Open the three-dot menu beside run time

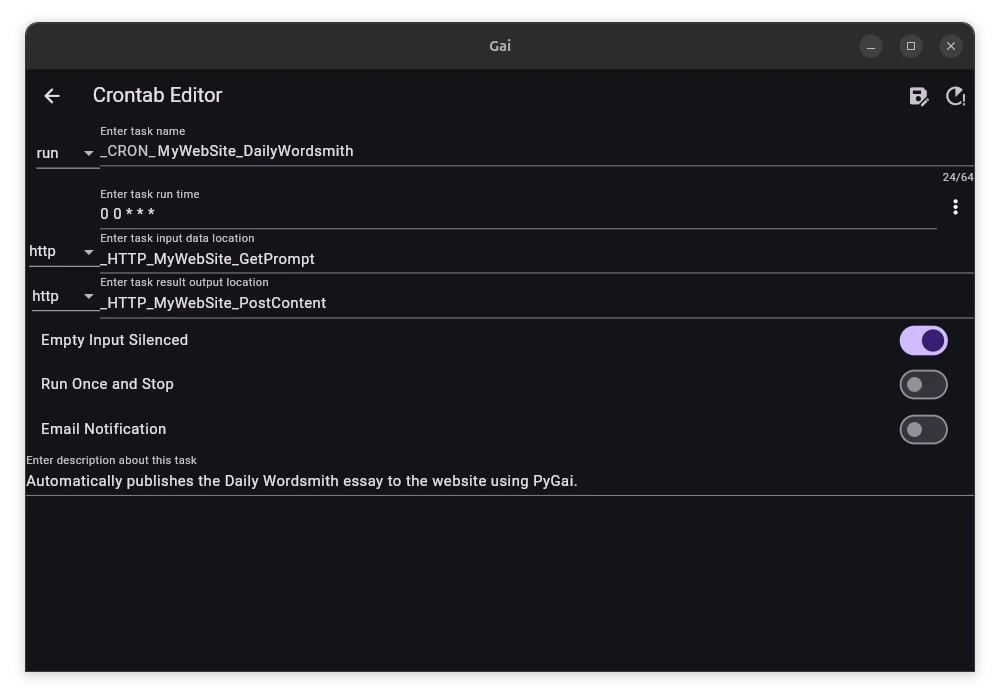pyautogui.click(x=955, y=207)
